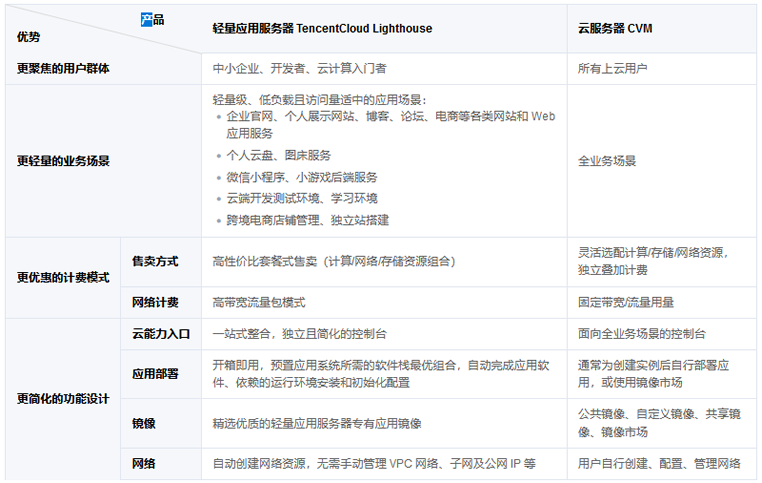Click the 企业官网、个人展示网站 bullet item
The image size is (762, 483).
coord(391,125)
